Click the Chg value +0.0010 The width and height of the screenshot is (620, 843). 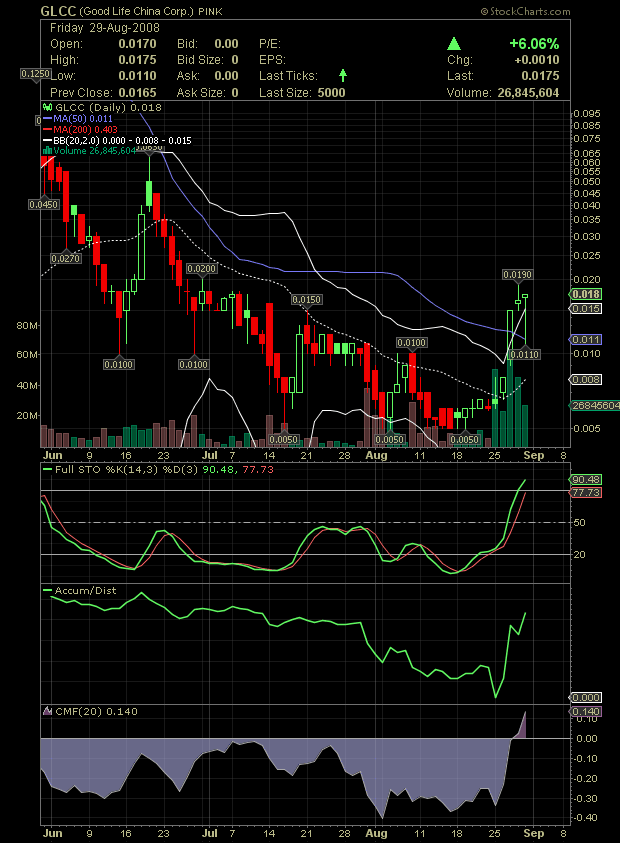click(537, 60)
